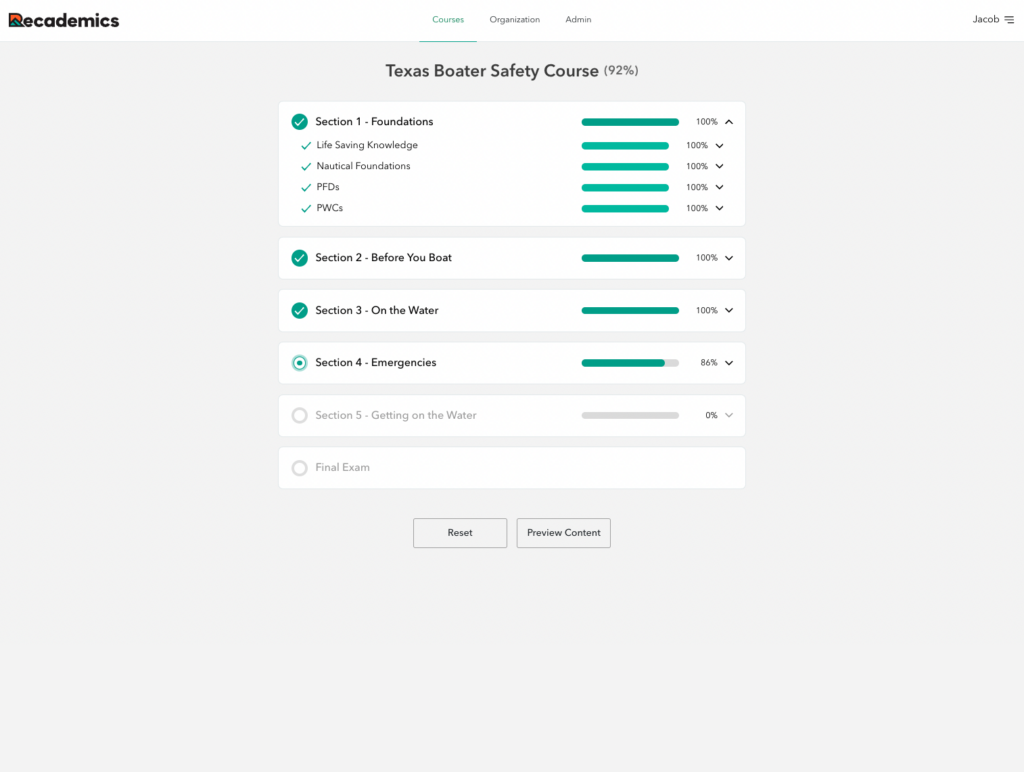Click the incomplete radio for Section 5

pyautogui.click(x=299, y=415)
